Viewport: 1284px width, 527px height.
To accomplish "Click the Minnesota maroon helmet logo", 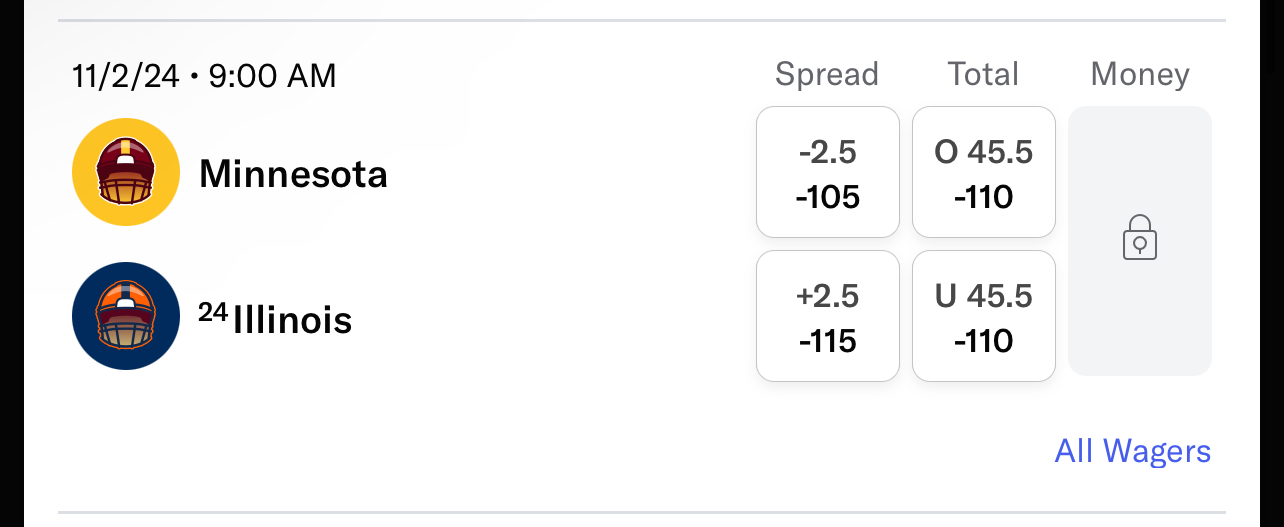I will coord(126,172).
